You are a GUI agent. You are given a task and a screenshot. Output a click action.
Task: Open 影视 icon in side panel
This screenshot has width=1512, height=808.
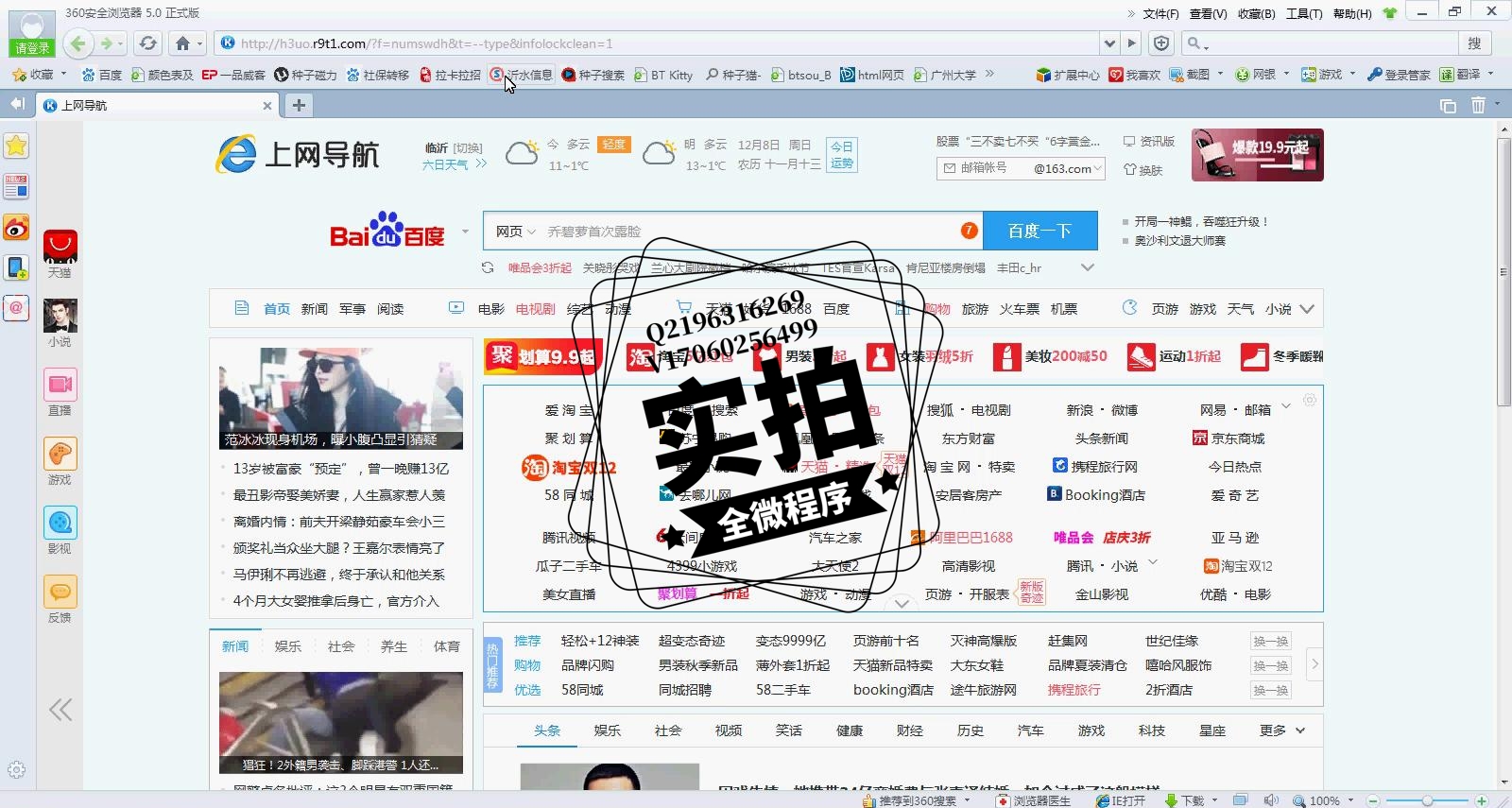pyautogui.click(x=60, y=530)
